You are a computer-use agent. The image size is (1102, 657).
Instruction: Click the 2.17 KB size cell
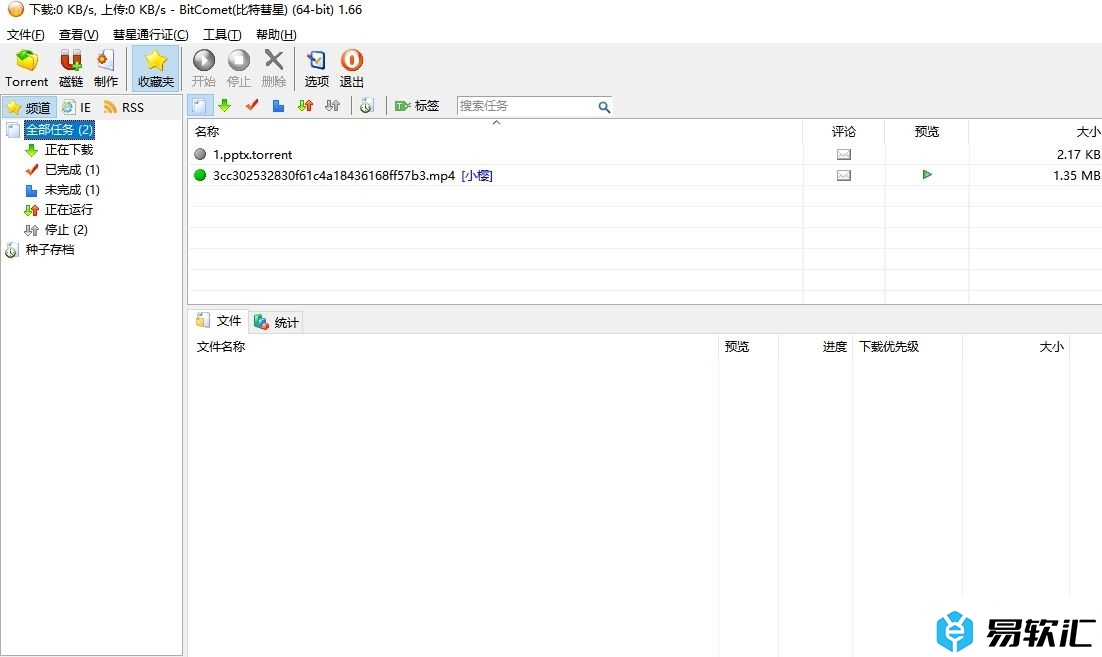(1078, 155)
